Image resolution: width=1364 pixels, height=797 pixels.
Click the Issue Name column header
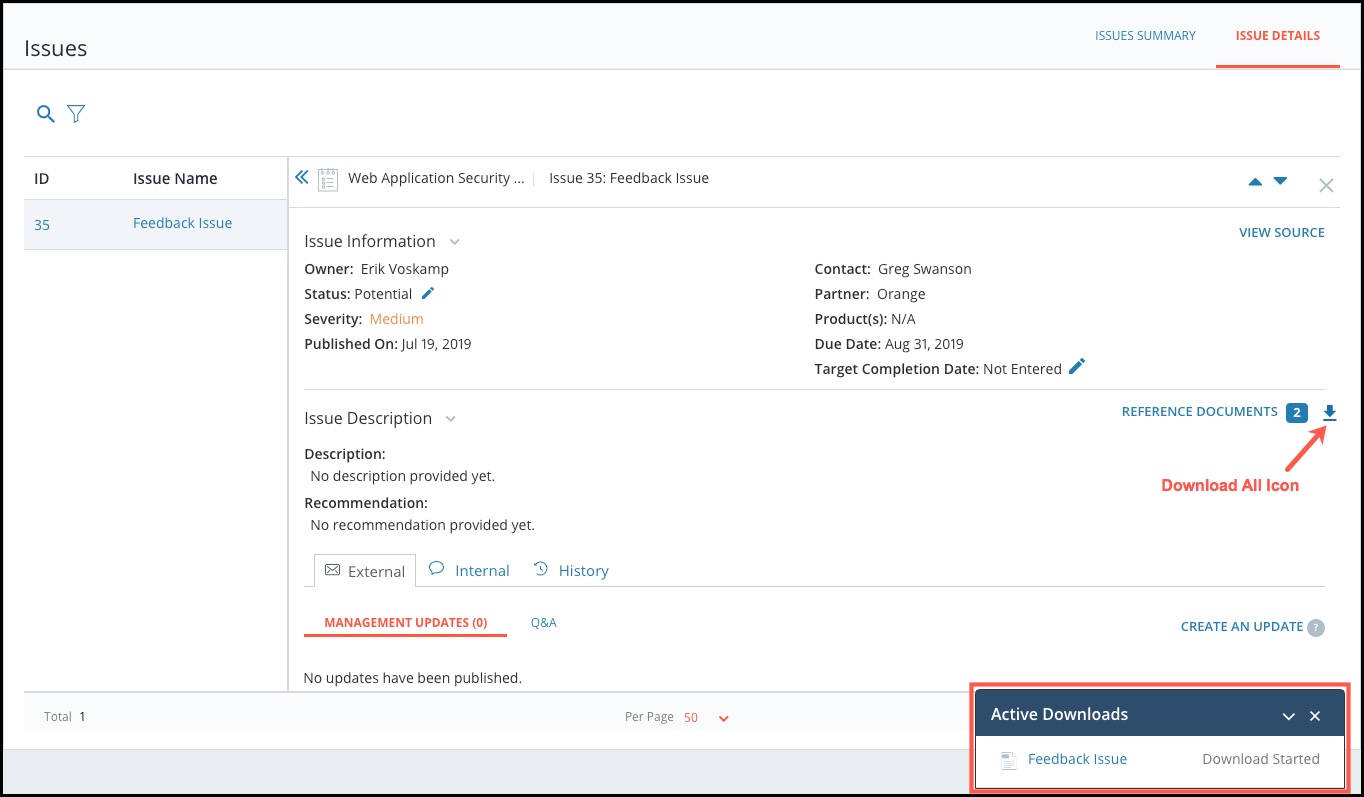coord(175,179)
